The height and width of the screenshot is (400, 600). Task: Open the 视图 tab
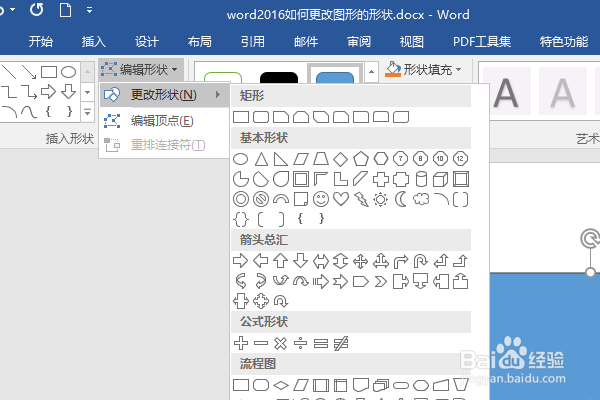(x=412, y=41)
